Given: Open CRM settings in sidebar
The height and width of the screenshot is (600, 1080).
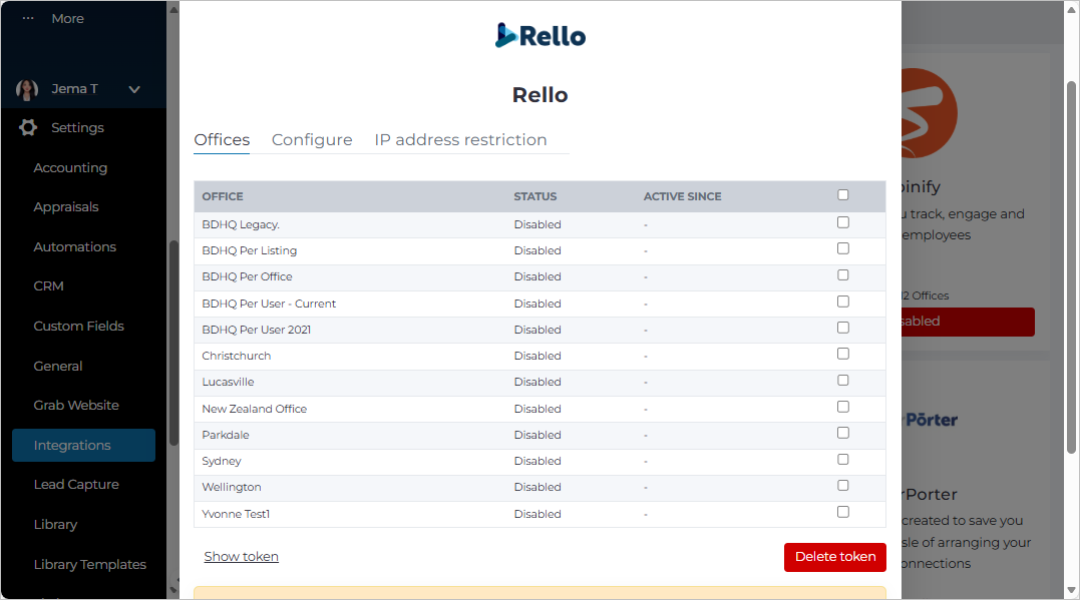Looking at the screenshot, I should coord(48,286).
